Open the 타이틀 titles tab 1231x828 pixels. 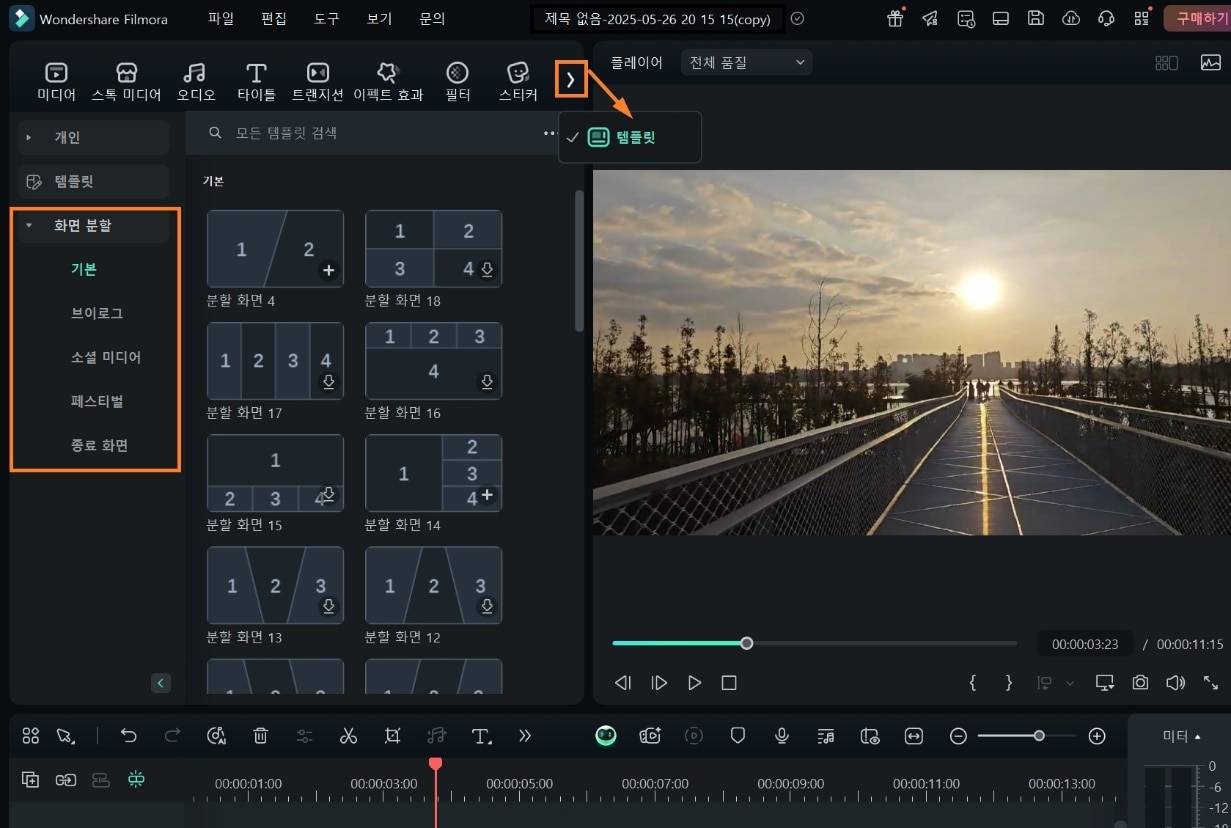click(x=256, y=81)
